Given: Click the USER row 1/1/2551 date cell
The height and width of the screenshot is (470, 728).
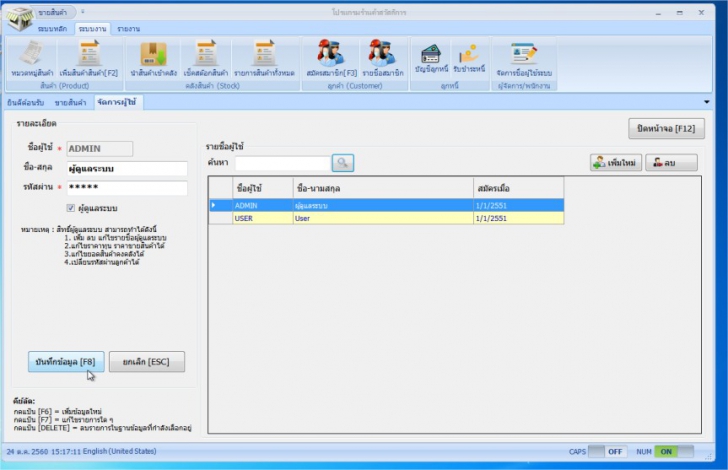Looking at the screenshot, I should point(519,218).
